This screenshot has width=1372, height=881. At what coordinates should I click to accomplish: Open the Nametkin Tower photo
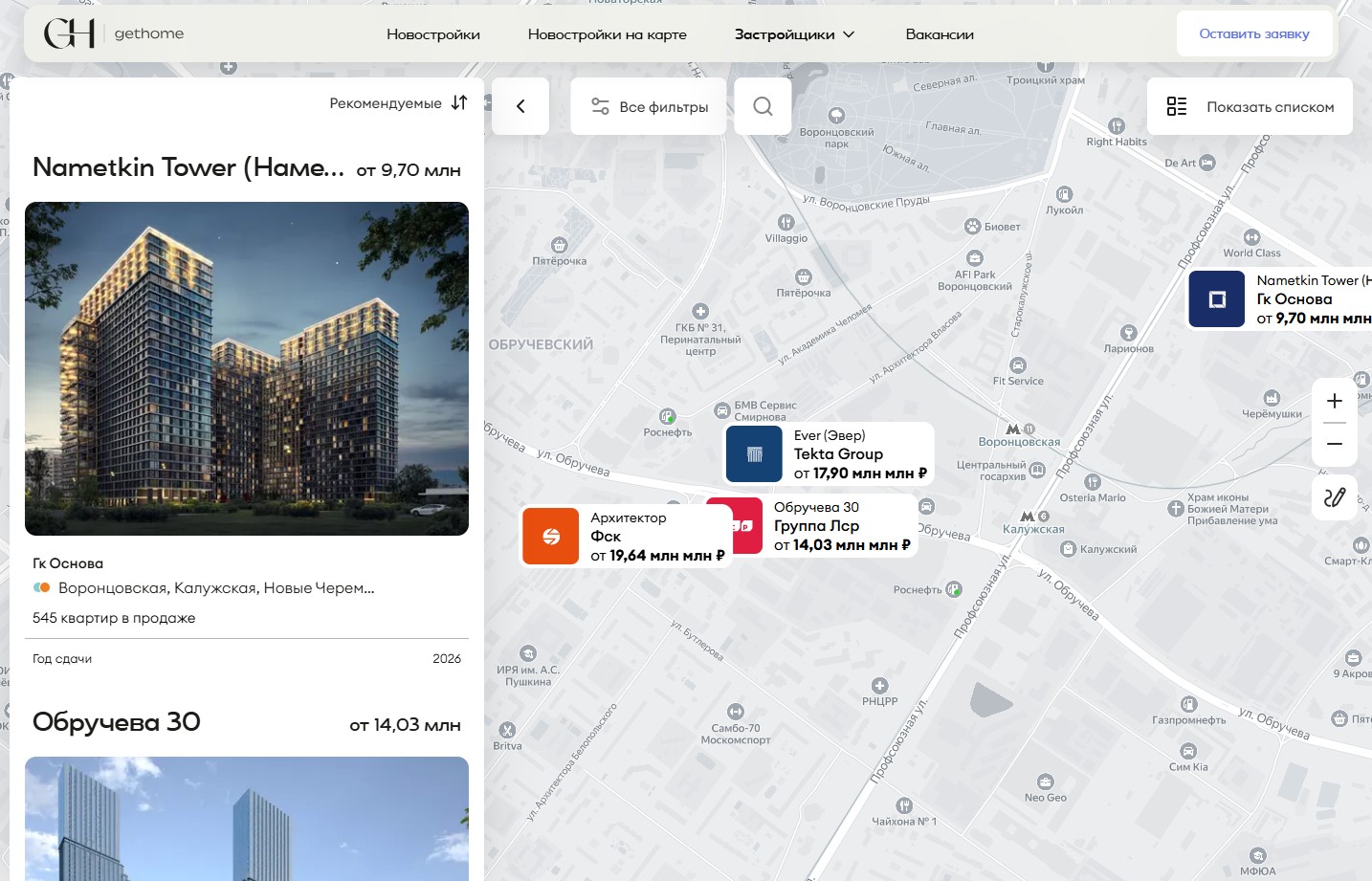[247, 368]
